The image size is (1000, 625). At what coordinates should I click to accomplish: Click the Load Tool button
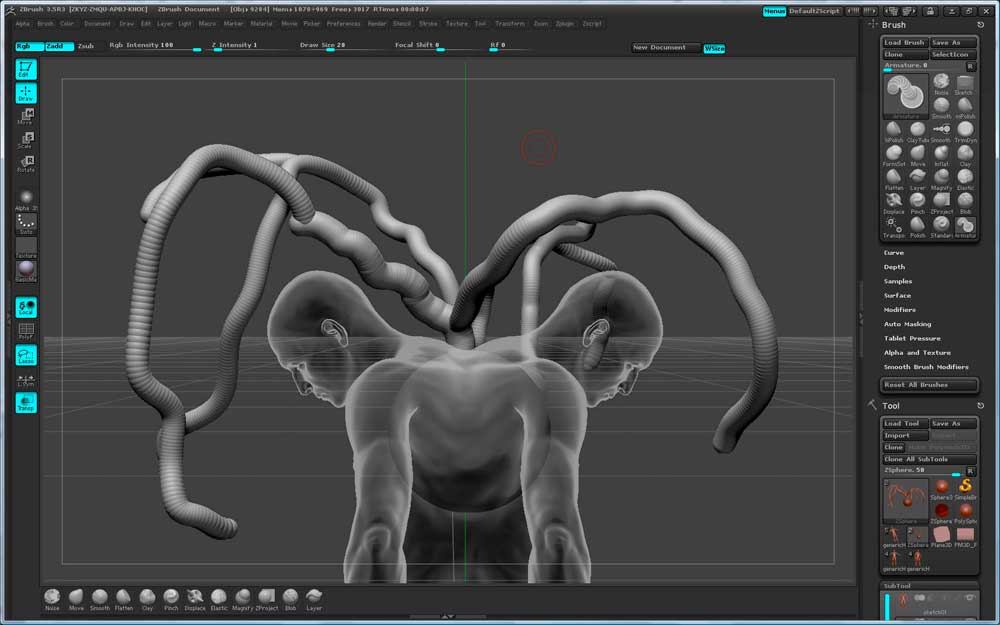pyautogui.click(x=905, y=423)
